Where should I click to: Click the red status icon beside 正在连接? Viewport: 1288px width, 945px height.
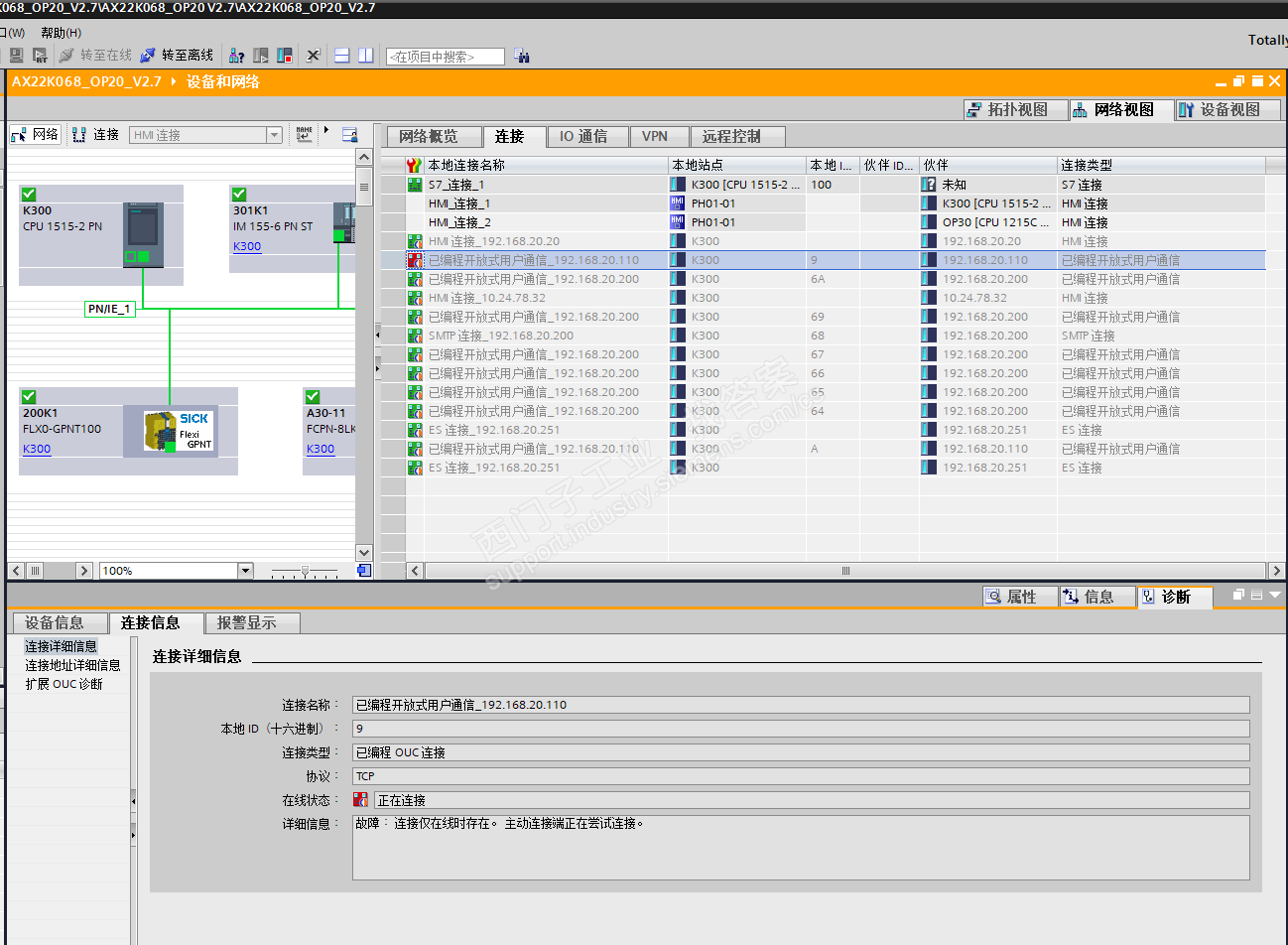click(x=360, y=800)
